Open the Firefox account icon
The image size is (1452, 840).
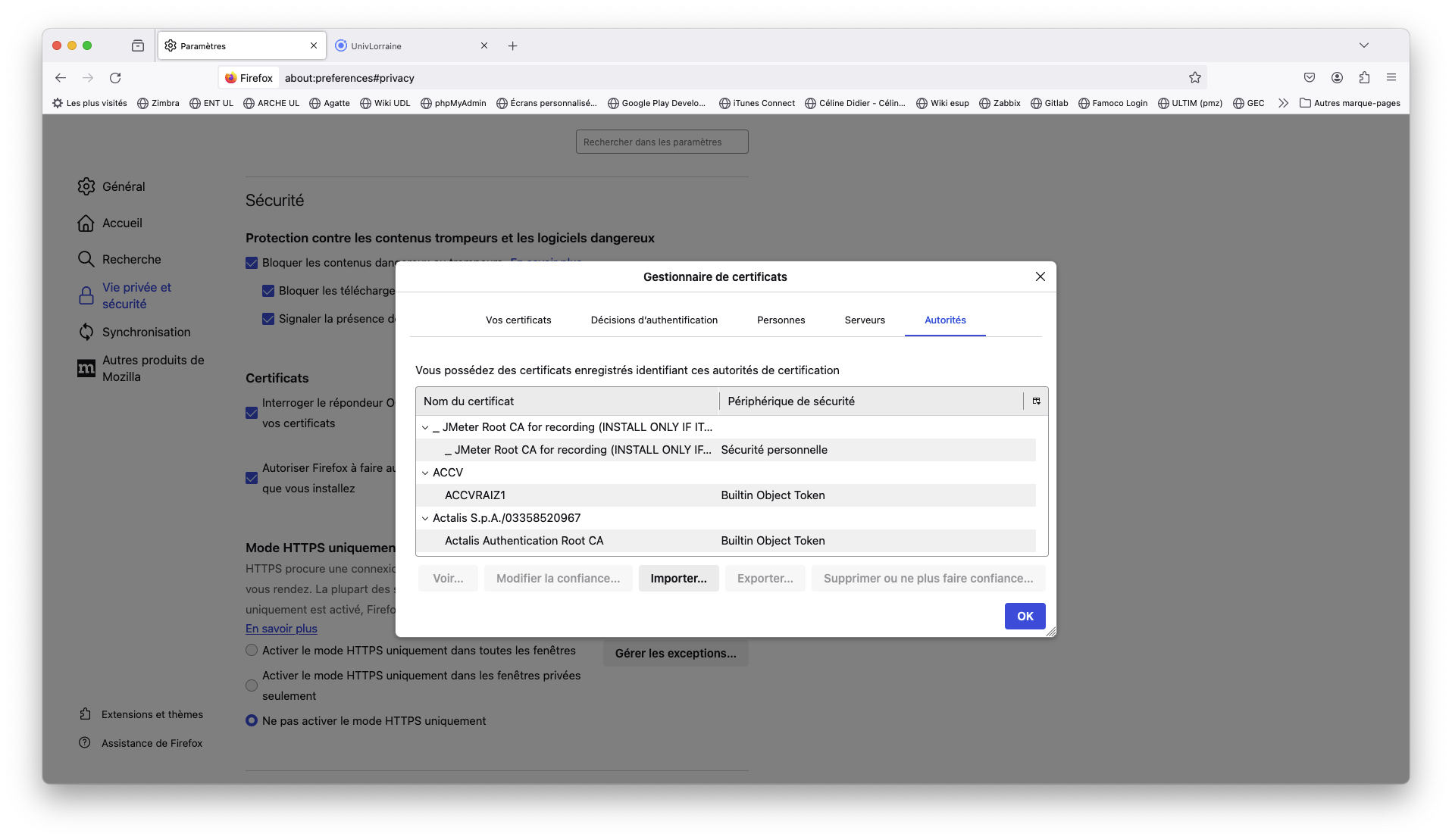click(1337, 78)
